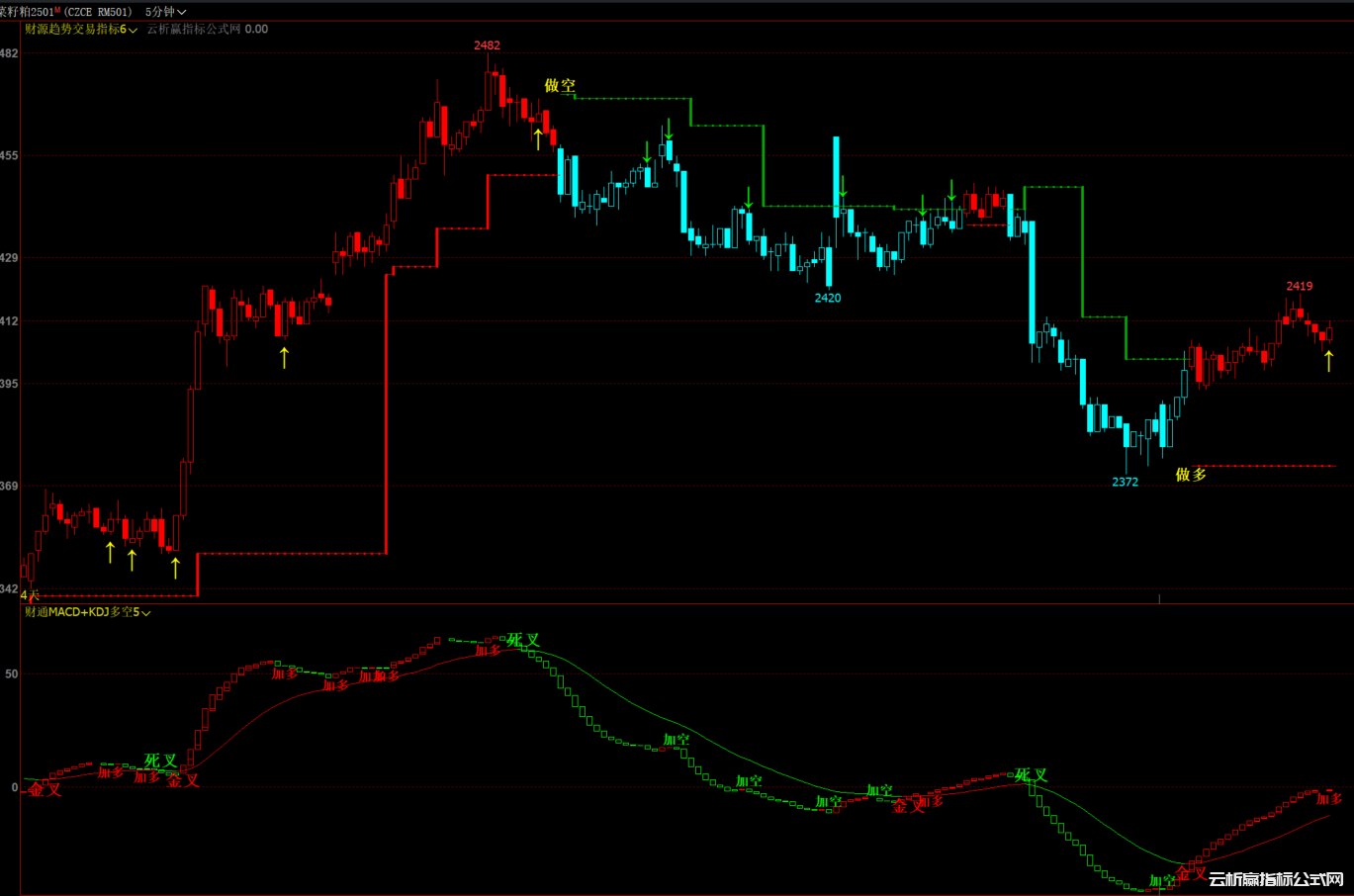Select the 2482 high price label
Screen dimensions: 1354x896
point(487,45)
